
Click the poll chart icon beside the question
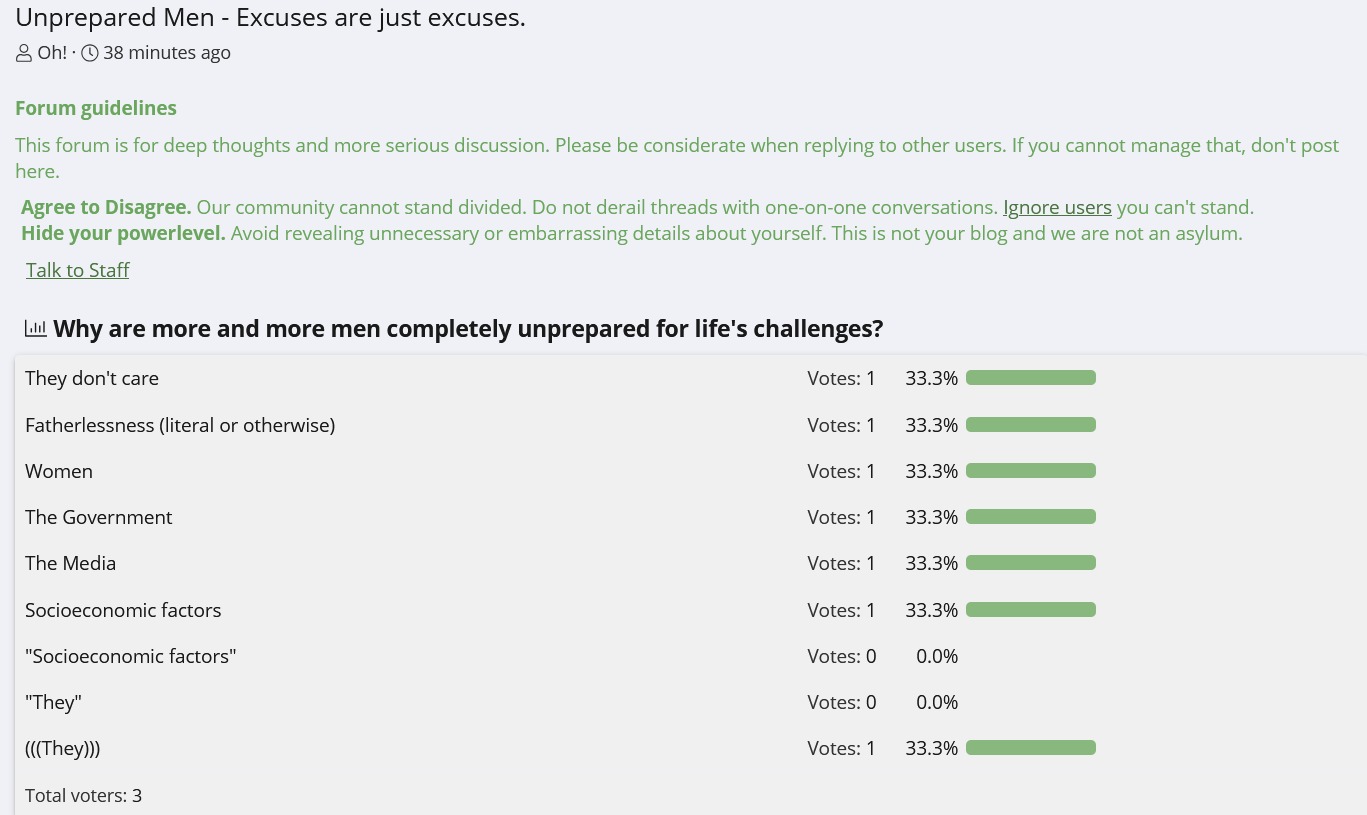tap(36, 328)
